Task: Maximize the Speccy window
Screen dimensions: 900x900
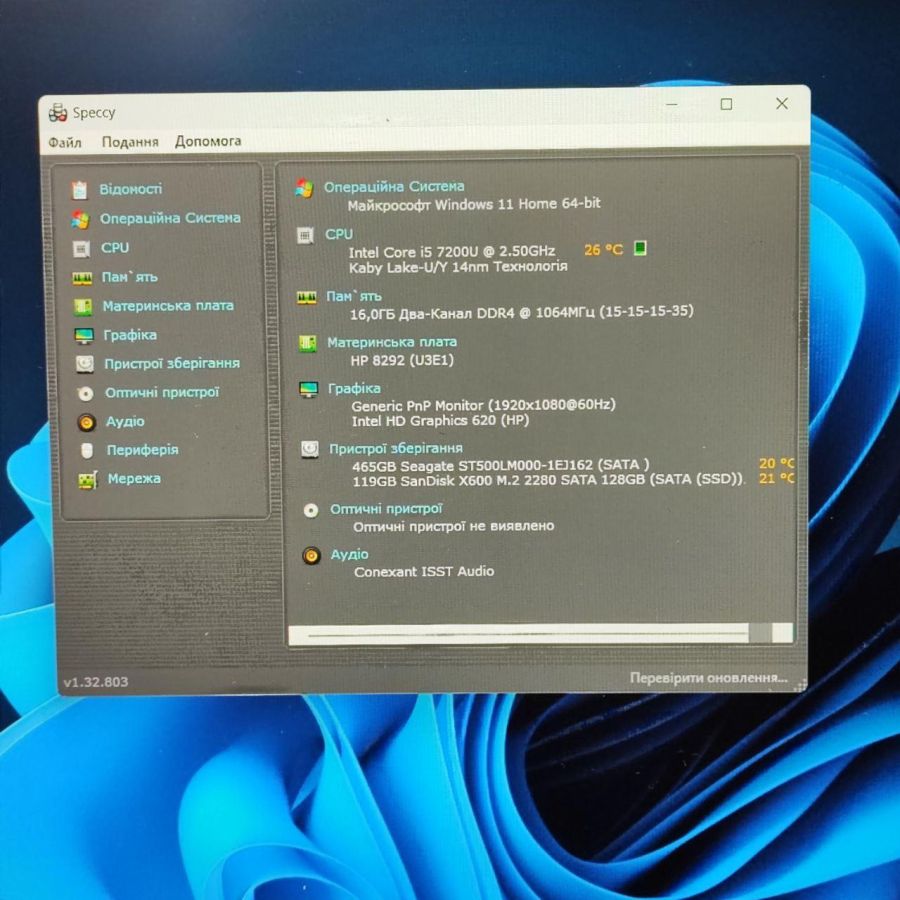Action: point(726,104)
